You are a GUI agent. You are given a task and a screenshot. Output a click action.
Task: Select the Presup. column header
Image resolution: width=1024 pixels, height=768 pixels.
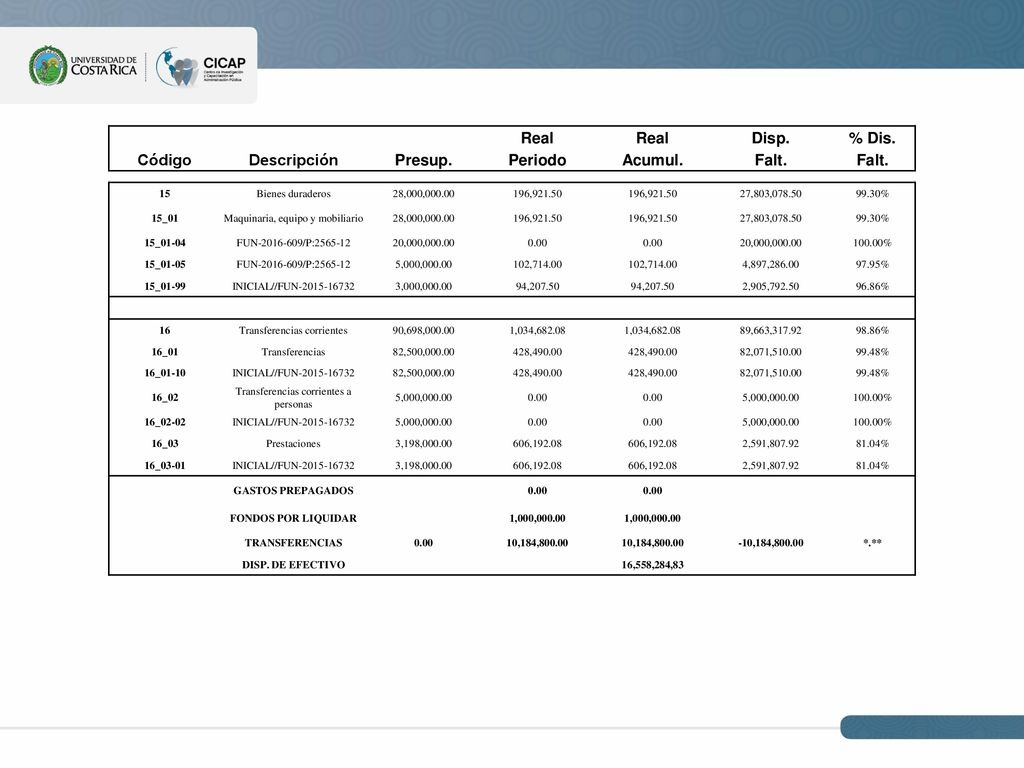click(x=423, y=160)
